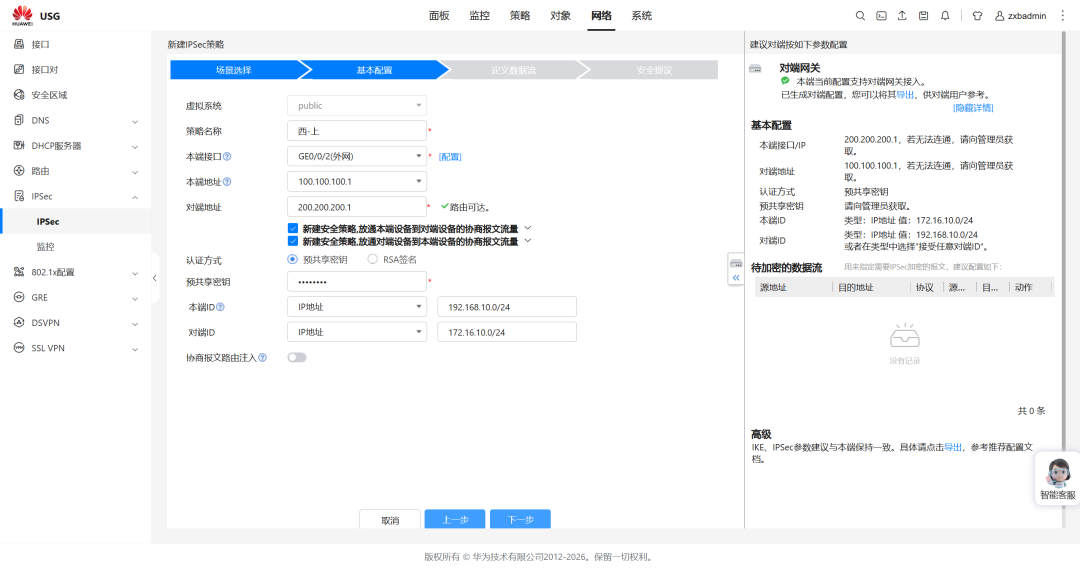
Task: Go to 场景选择 wizard step
Action: (x=234, y=70)
